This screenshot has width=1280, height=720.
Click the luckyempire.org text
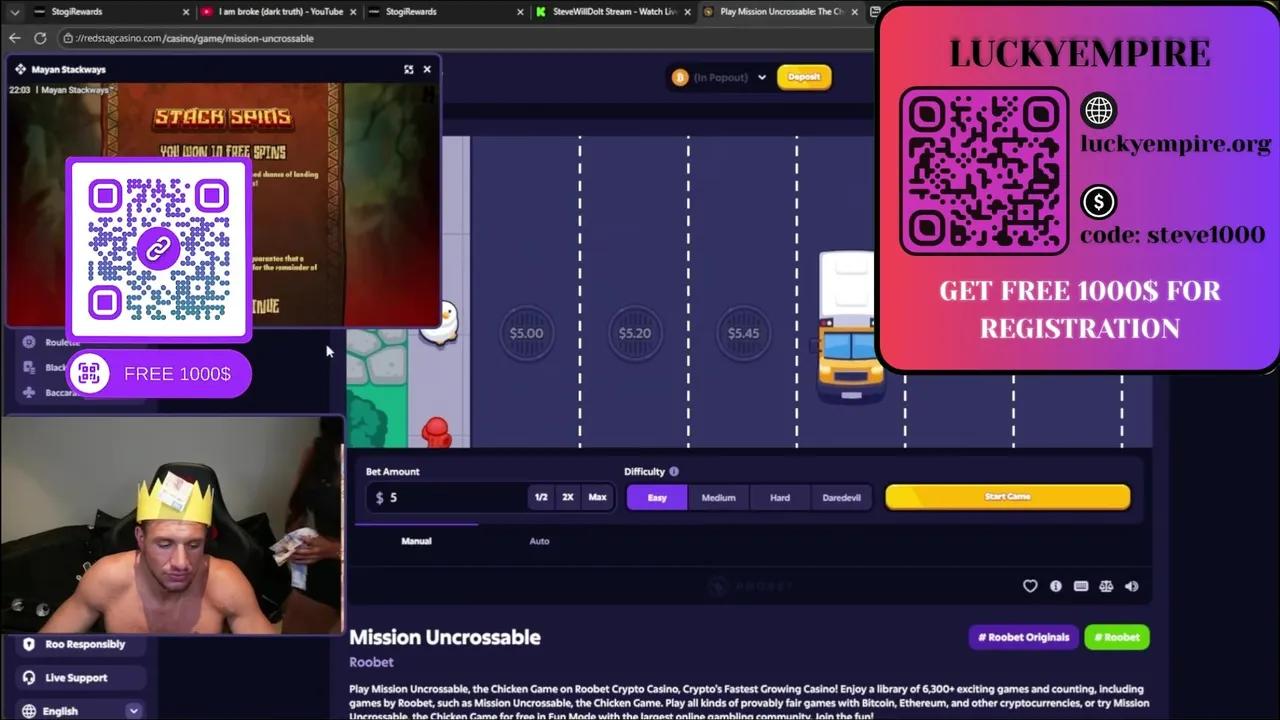coord(1176,144)
